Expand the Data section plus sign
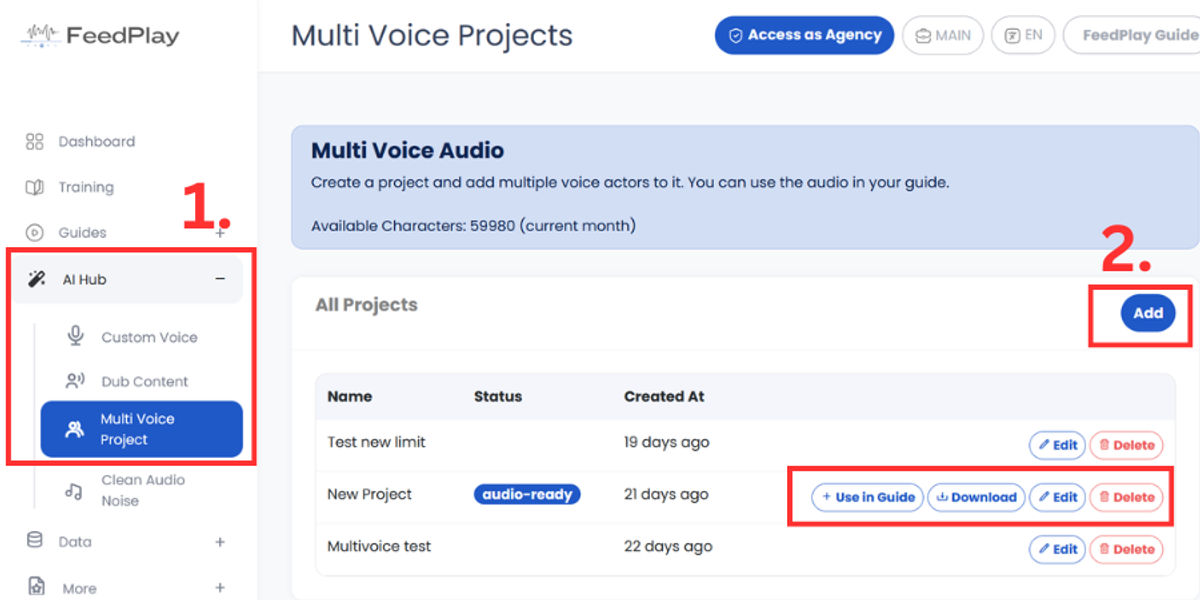Image resolution: width=1200 pixels, height=600 pixels. click(220, 542)
